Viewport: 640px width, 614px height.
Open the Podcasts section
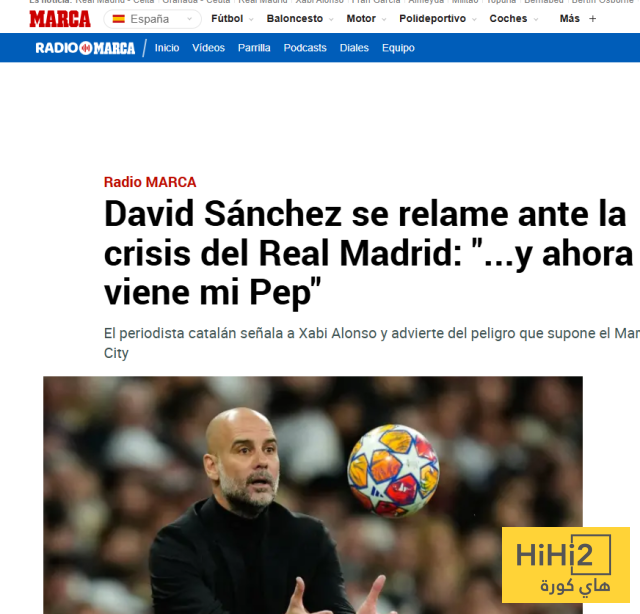point(305,48)
